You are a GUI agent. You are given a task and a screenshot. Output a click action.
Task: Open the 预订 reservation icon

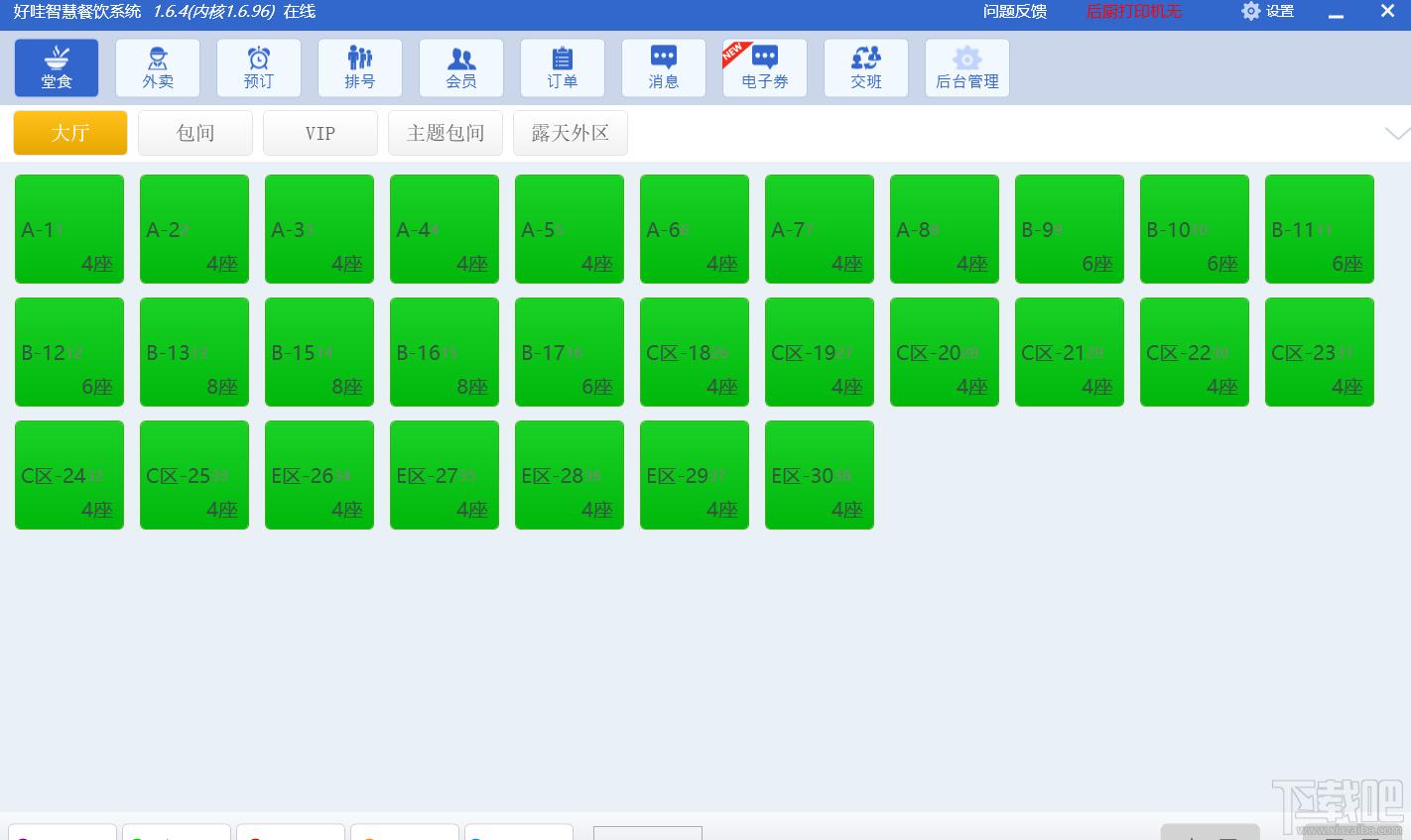[x=259, y=67]
